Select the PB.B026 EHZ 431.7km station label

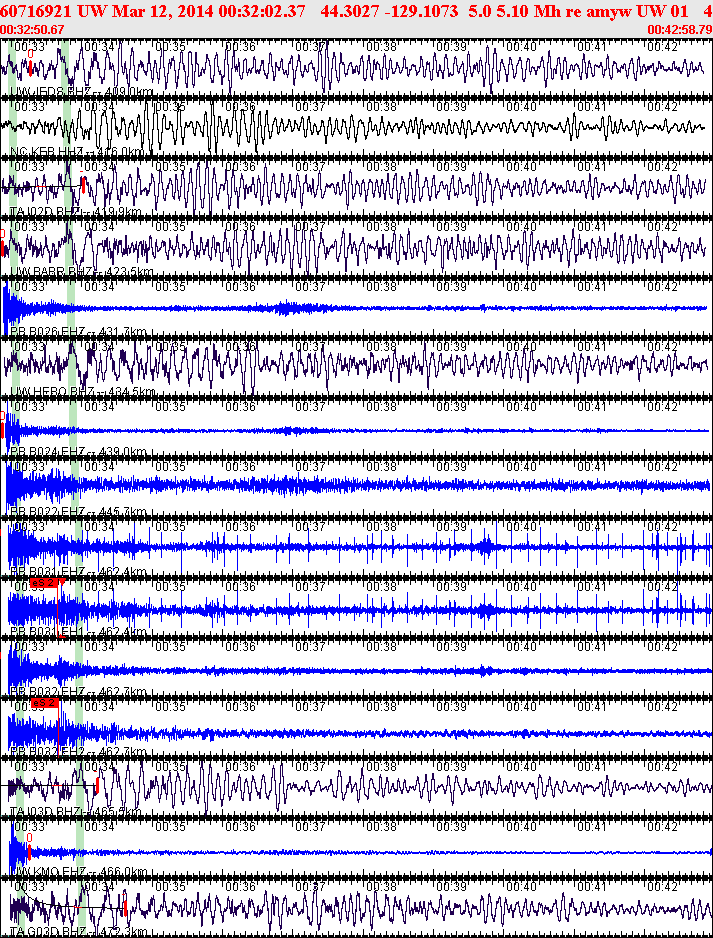tap(78, 331)
